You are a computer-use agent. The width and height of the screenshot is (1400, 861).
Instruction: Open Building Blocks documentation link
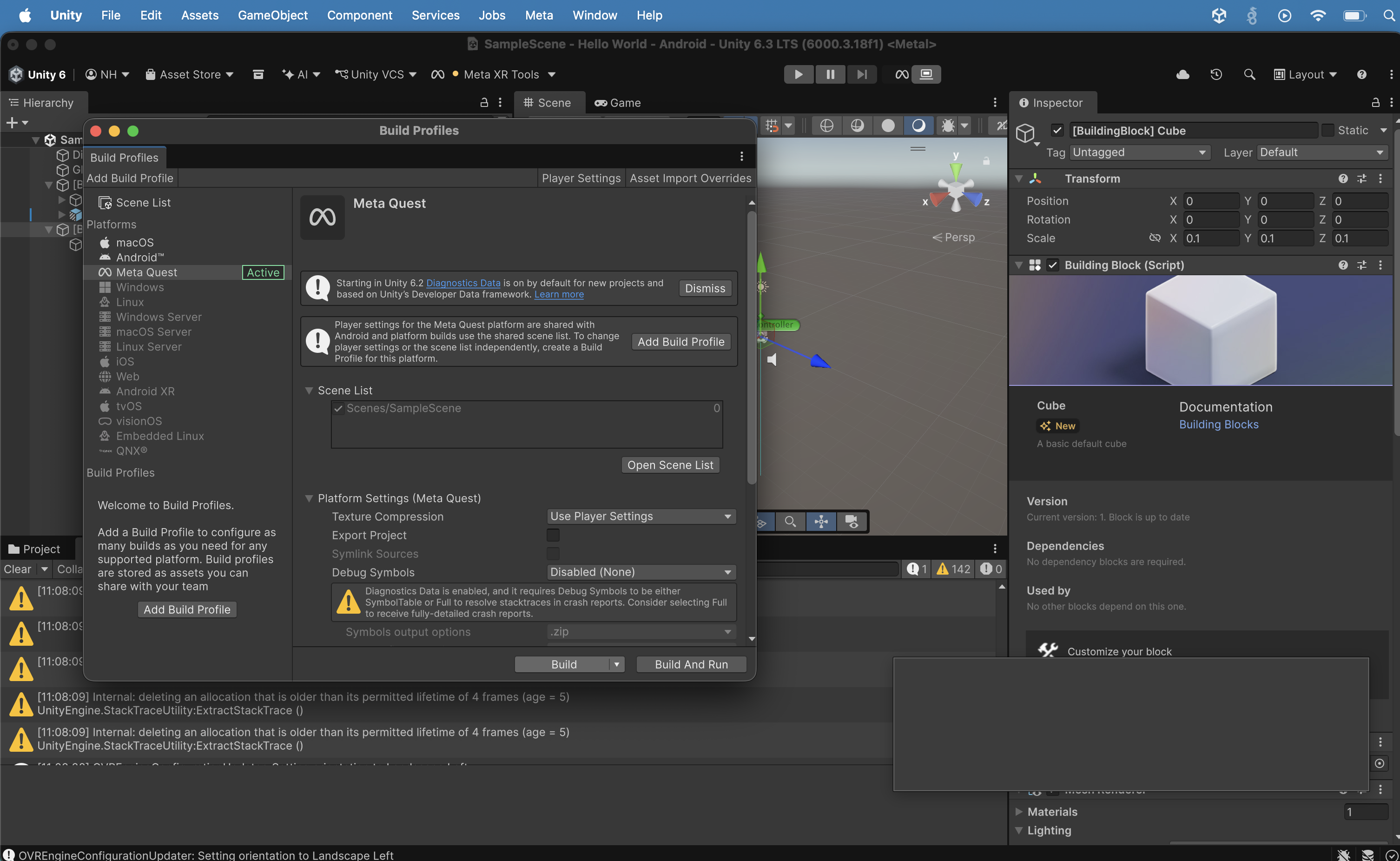click(1218, 425)
